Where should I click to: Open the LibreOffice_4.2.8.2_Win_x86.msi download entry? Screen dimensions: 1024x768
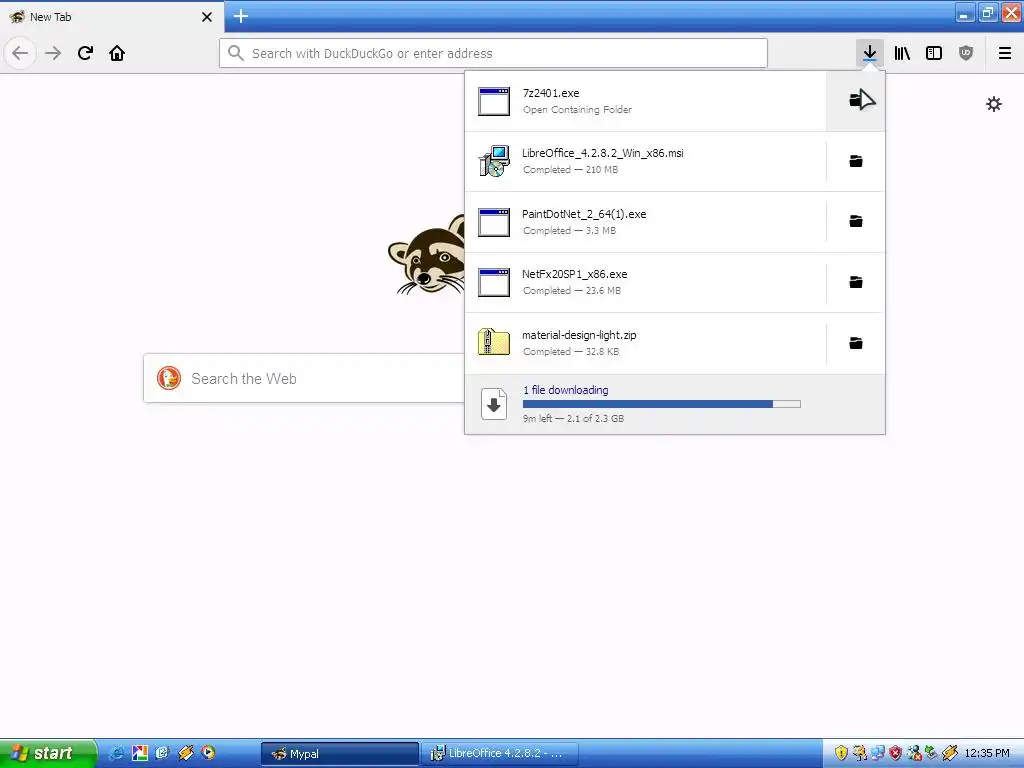coord(645,161)
